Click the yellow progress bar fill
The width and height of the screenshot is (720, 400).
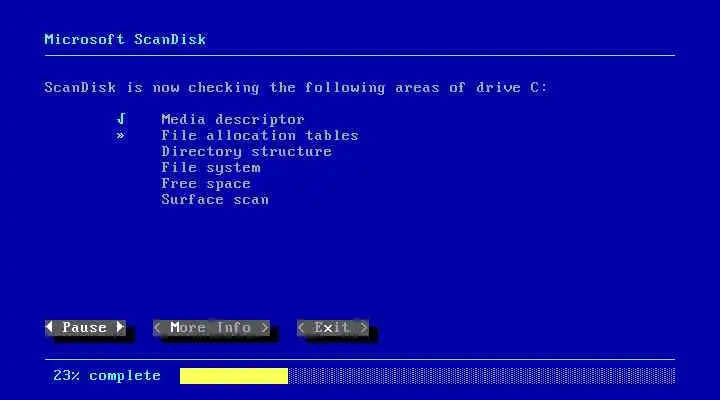pyautogui.click(x=234, y=376)
